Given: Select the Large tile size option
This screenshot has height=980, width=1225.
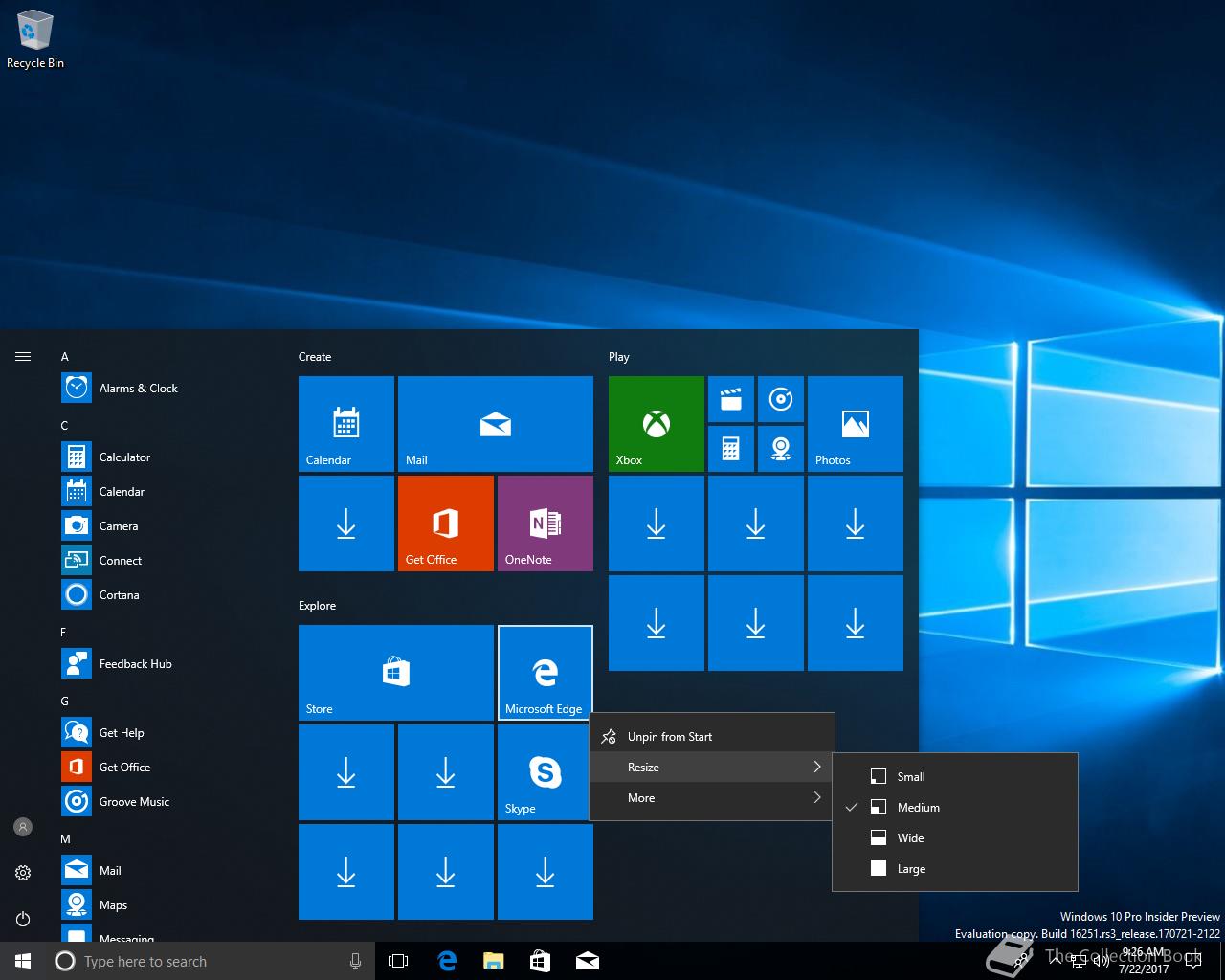Looking at the screenshot, I should pyautogui.click(x=910, y=869).
